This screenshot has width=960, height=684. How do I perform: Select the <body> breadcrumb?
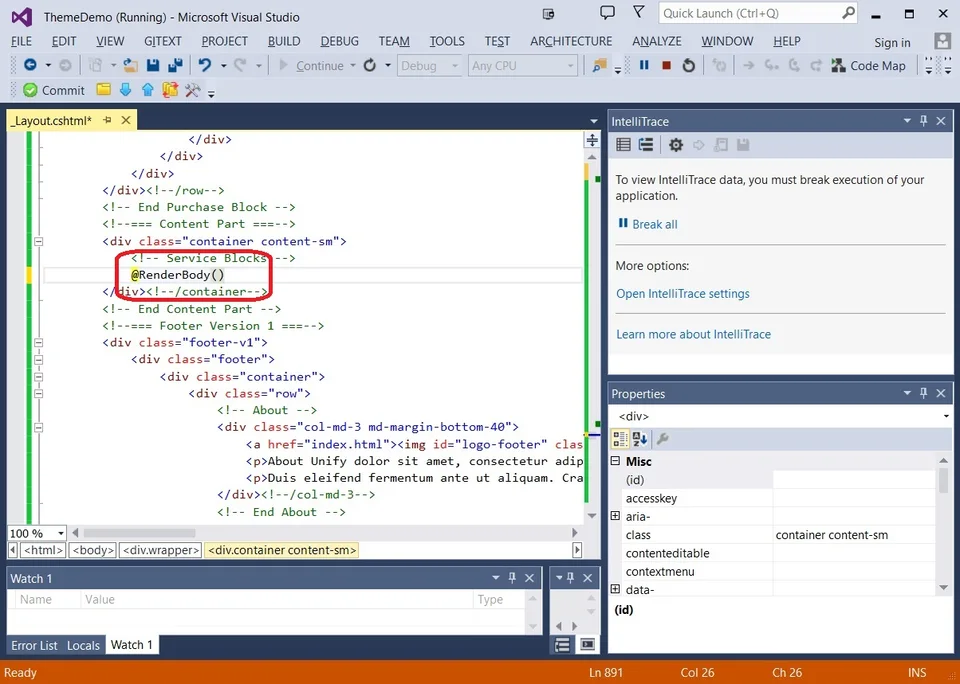click(93, 550)
